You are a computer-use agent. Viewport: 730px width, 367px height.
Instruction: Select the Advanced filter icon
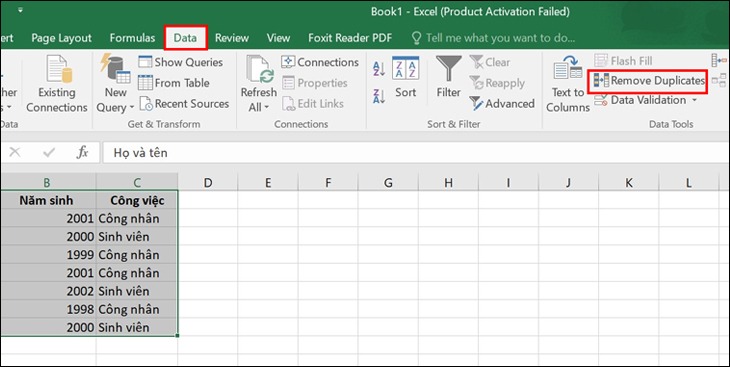476,103
